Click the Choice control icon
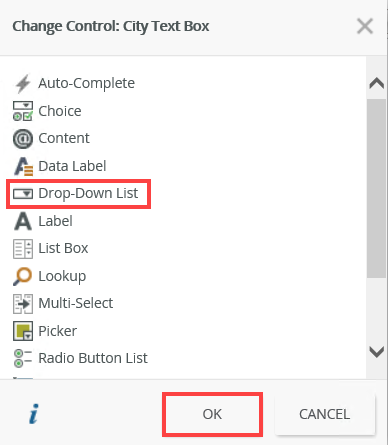 click(x=23, y=111)
